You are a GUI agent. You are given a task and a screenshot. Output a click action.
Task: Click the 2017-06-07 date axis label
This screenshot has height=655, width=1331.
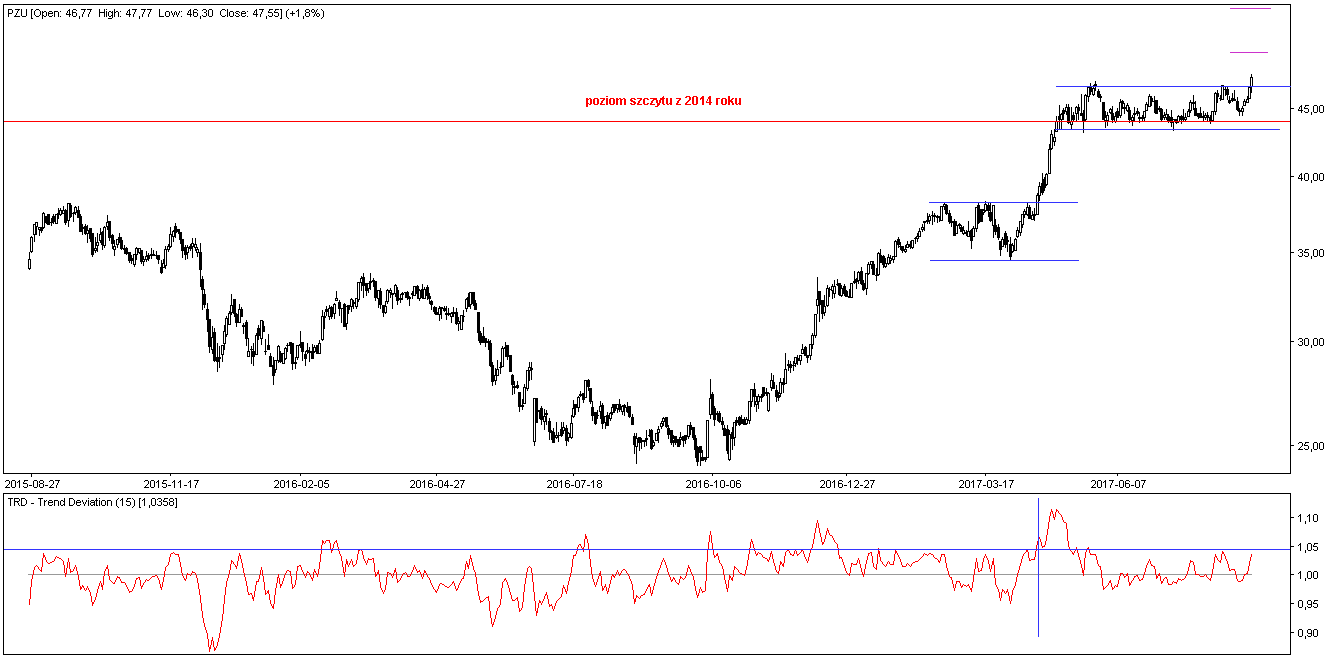click(x=1117, y=482)
